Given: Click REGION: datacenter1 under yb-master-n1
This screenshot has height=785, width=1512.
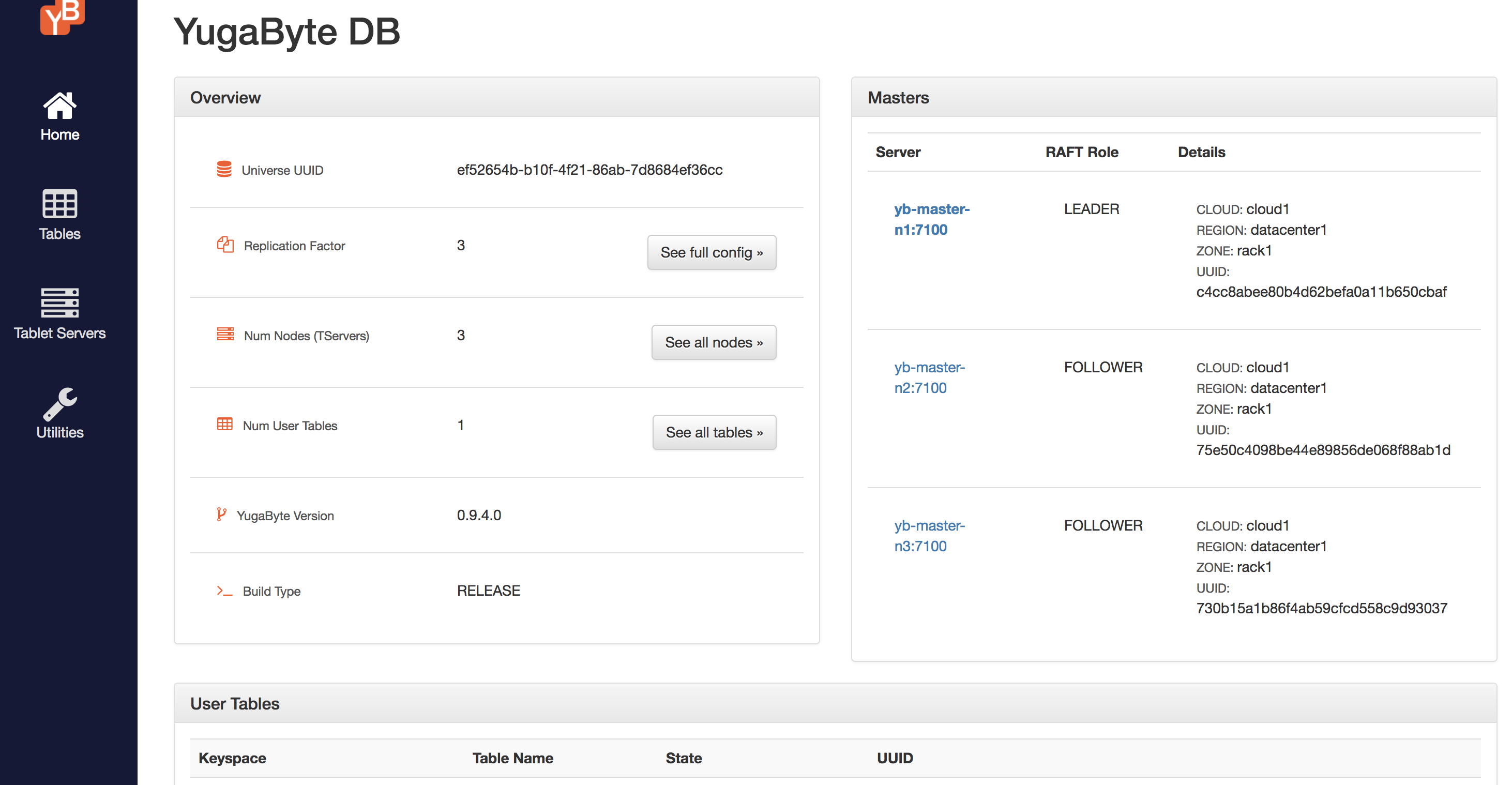Looking at the screenshot, I should coord(1261,230).
